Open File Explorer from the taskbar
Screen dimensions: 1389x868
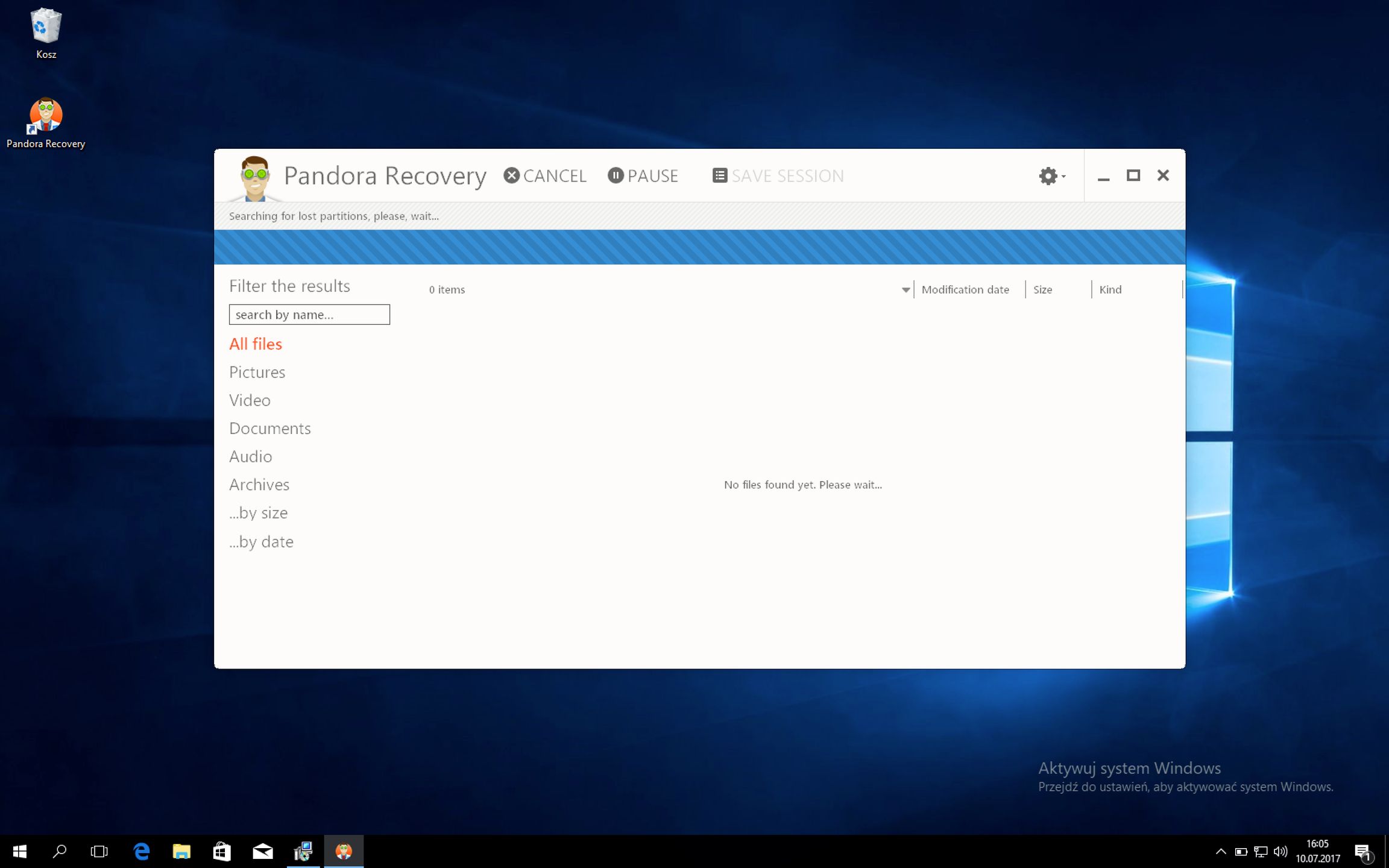[181, 851]
